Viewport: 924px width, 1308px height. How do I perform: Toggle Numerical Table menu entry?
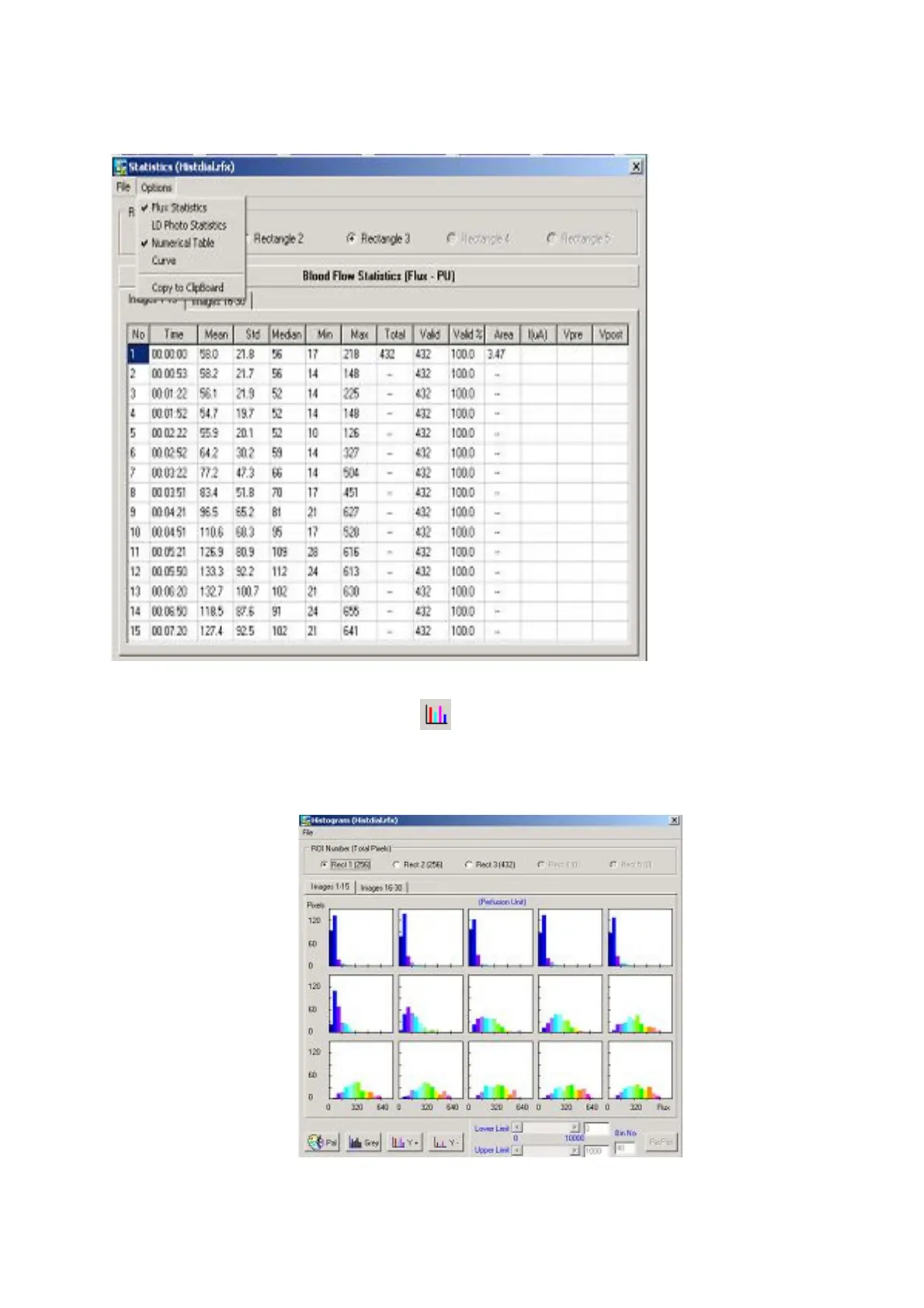pyautogui.click(x=182, y=243)
